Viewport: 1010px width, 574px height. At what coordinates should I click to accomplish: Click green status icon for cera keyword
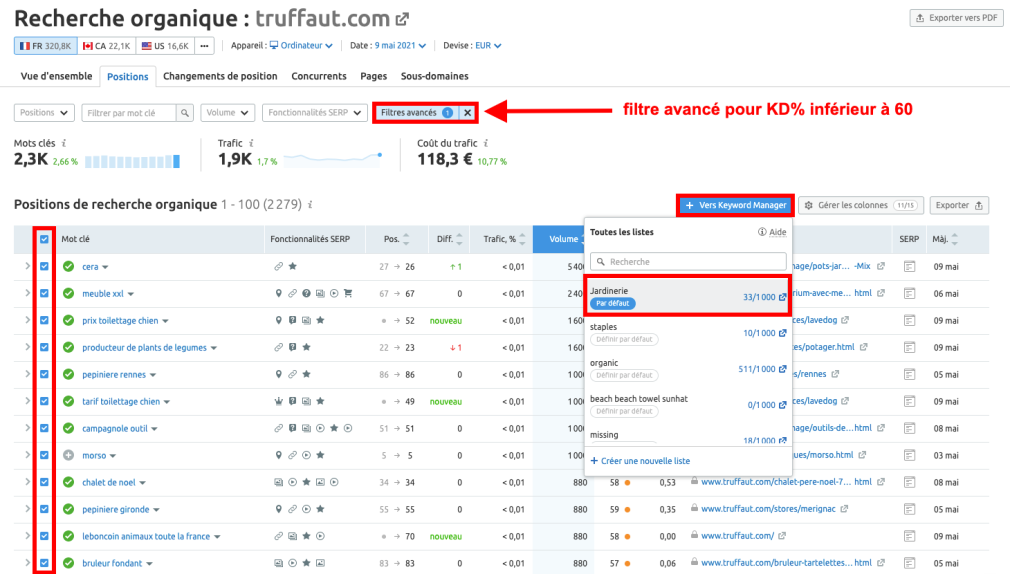coord(68,266)
